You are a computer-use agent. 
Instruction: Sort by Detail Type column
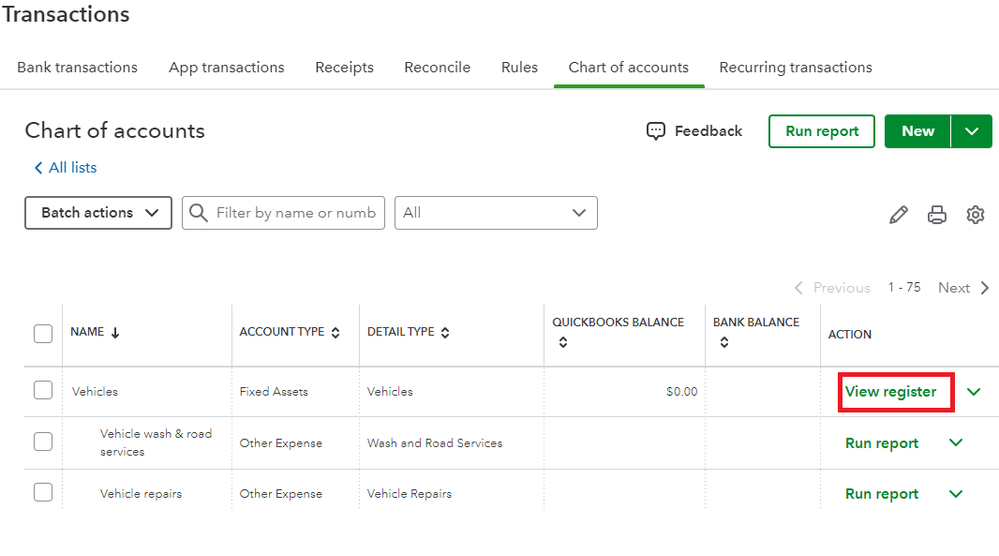click(x=445, y=333)
